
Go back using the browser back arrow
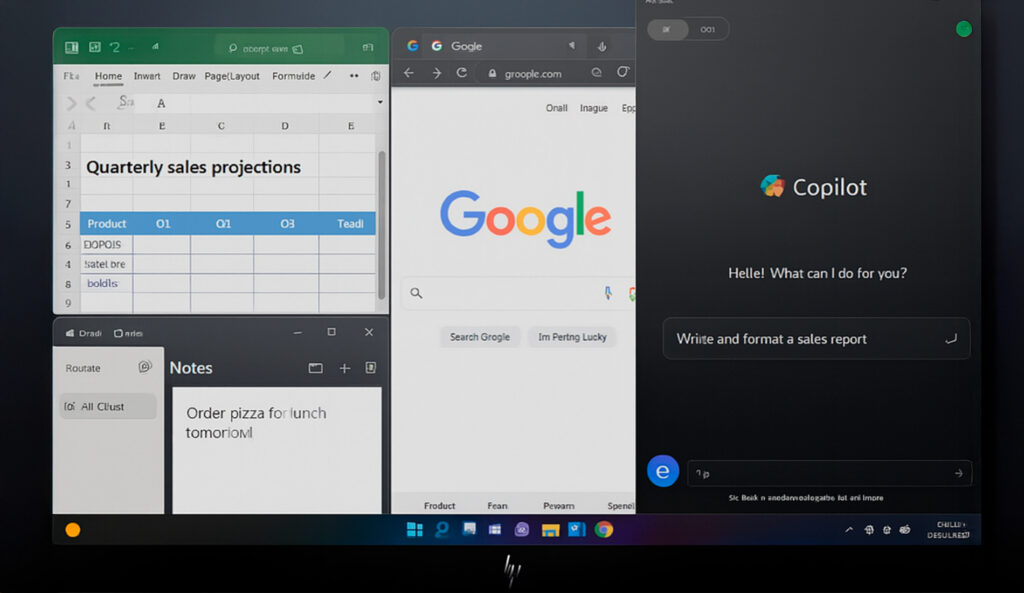tap(409, 73)
